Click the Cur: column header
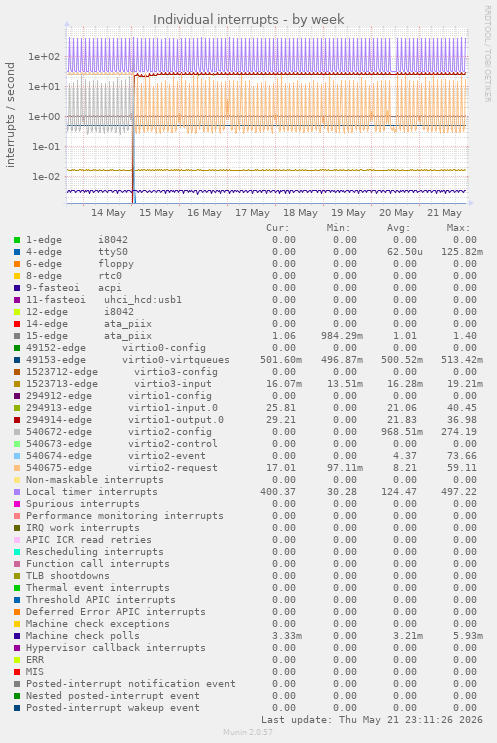Viewport: 497px width, 743px height. point(278,228)
